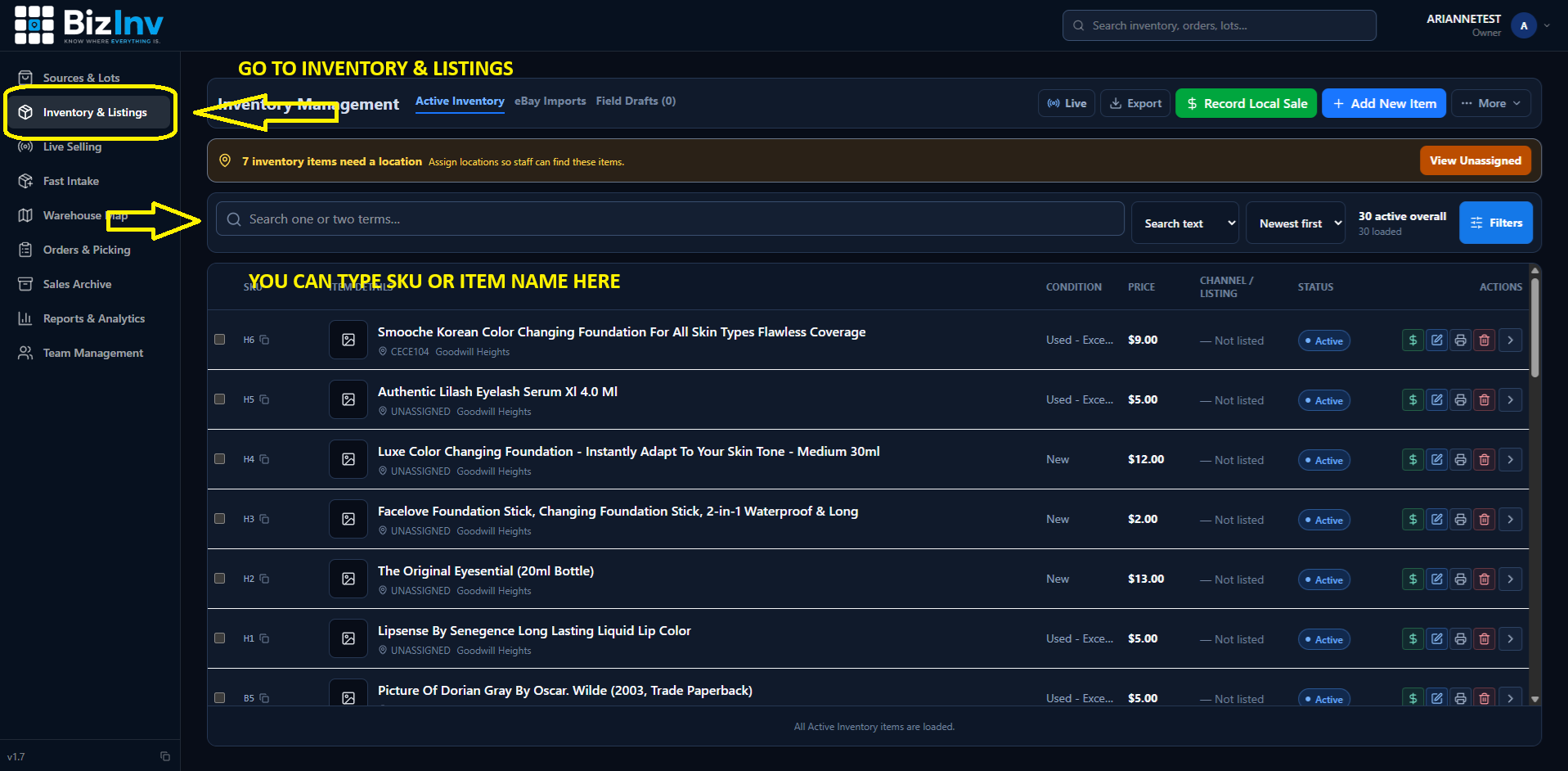Viewport: 1568px width, 771px height.
Task: Open account dropdown arrow next to avatar
Action: [1547, 25]
